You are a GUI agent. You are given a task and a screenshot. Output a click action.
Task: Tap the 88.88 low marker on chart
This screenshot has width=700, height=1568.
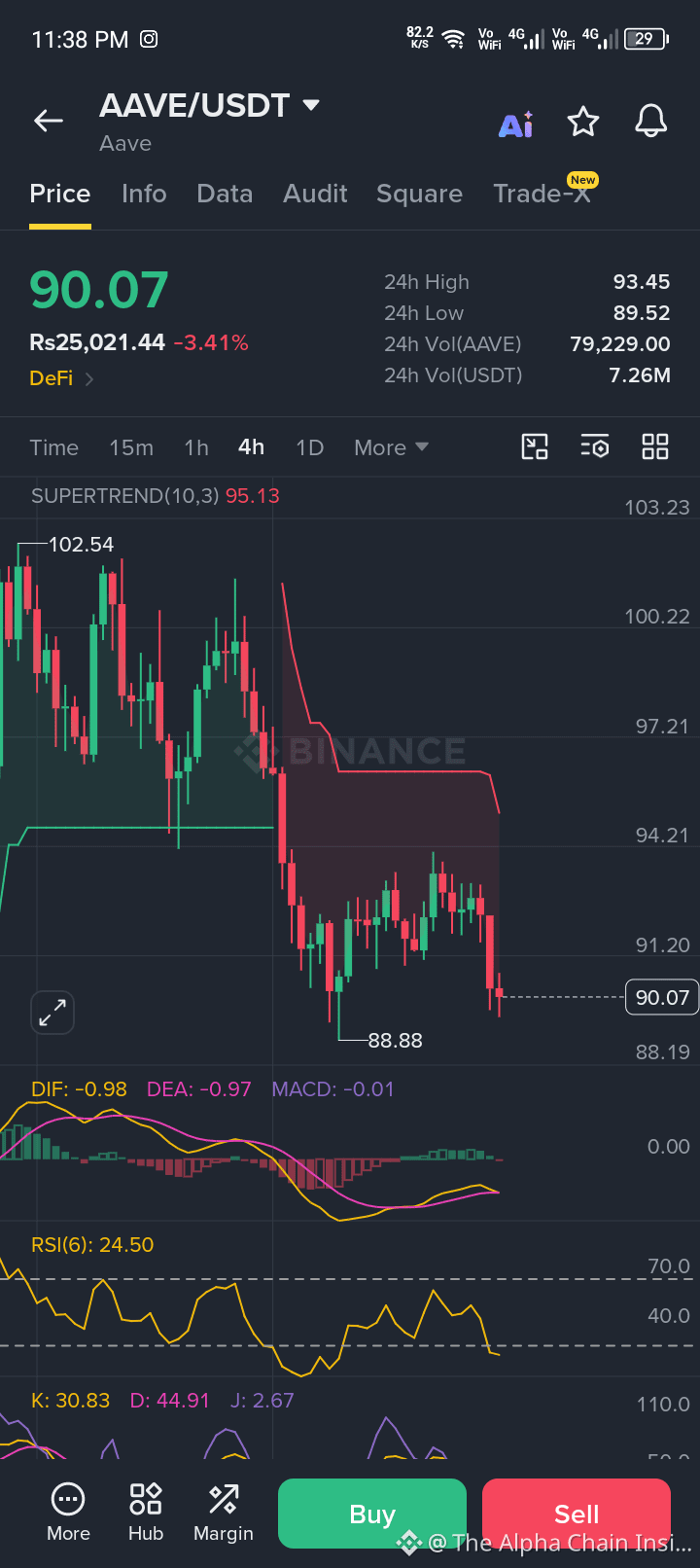[396, 1041]
